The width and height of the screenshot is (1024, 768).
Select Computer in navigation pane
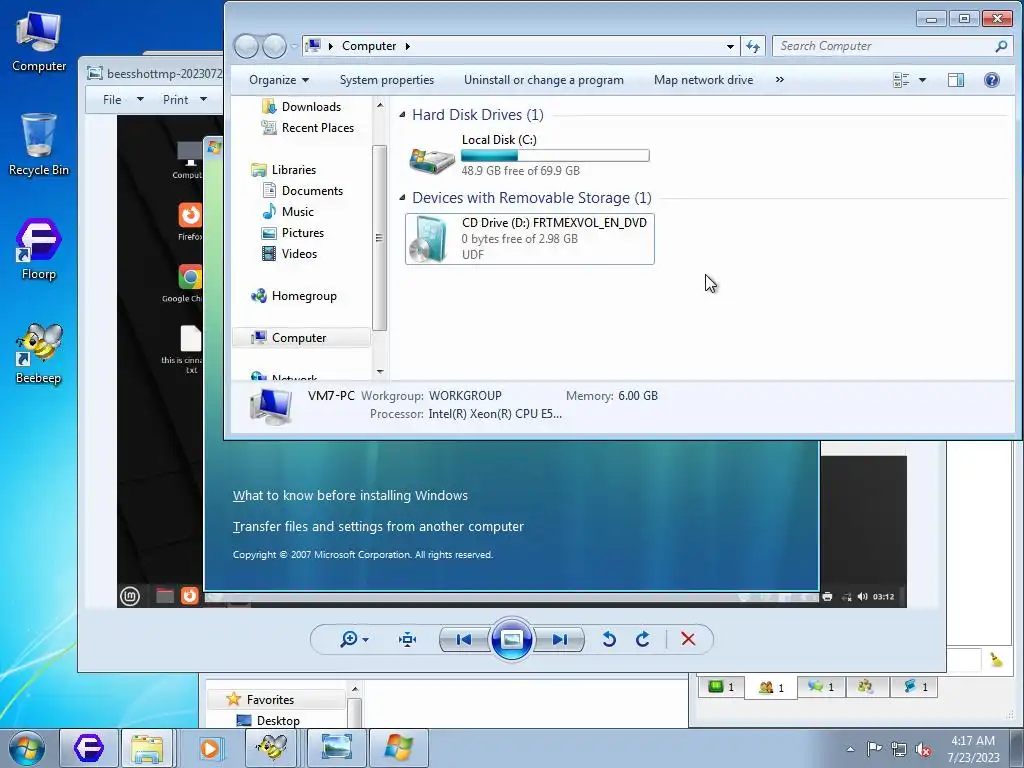[301, 338]
